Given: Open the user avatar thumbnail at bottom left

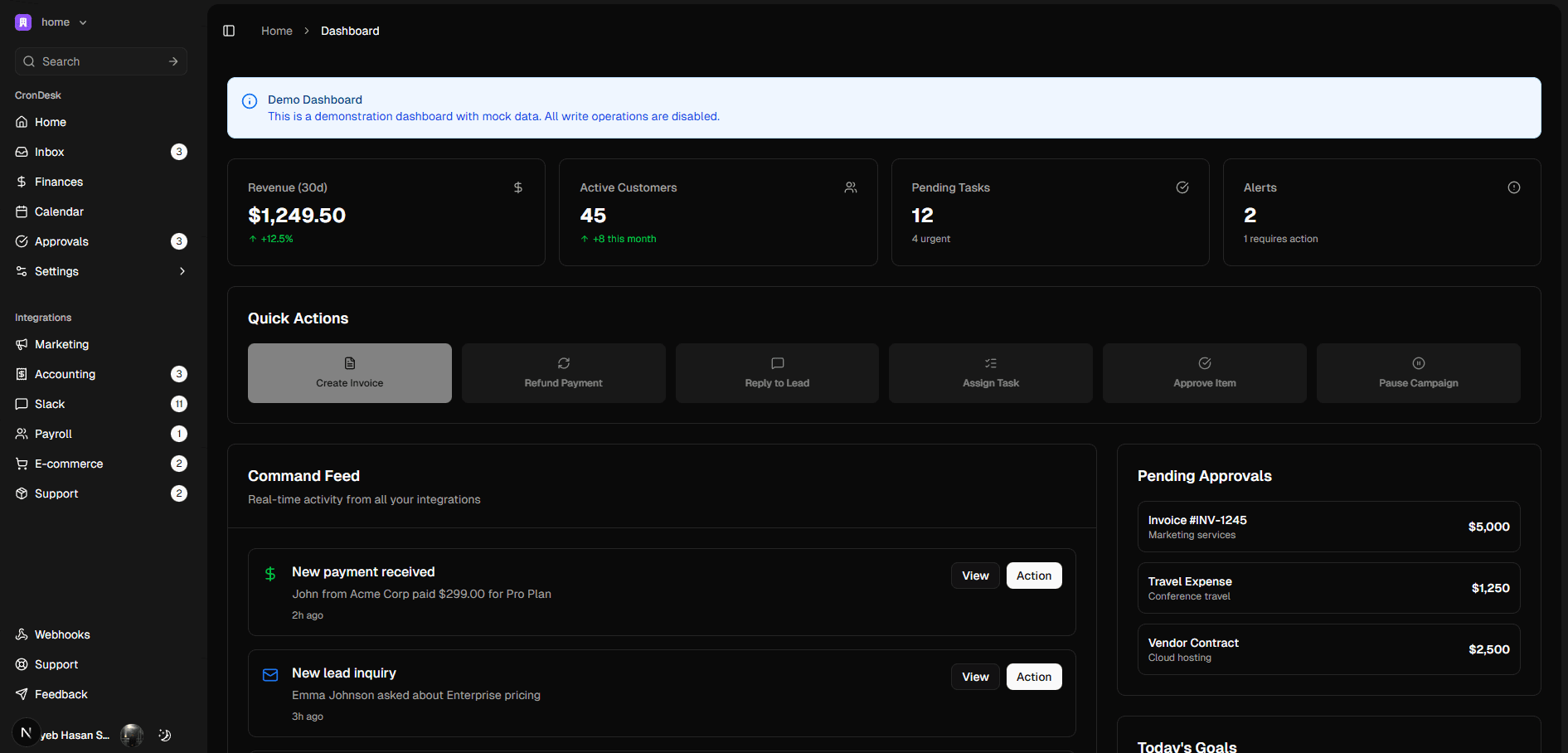Looking at the screenshot, I should click(131, 735).
